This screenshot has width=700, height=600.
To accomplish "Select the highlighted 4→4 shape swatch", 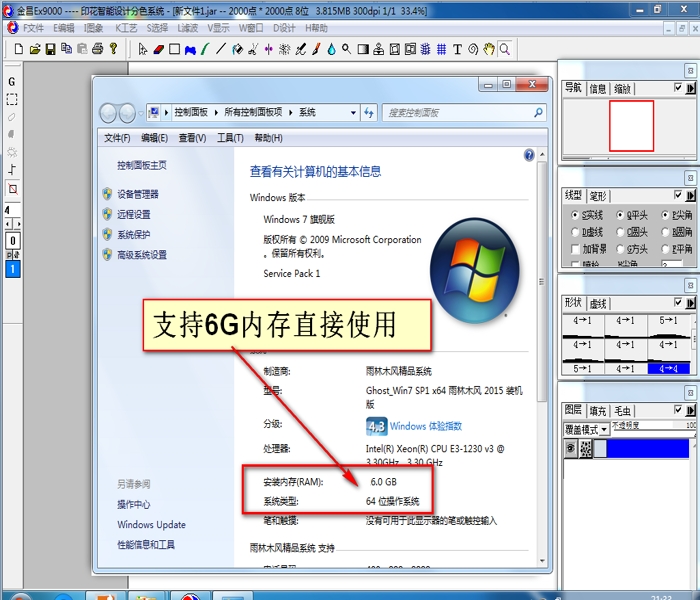I will coord(668,369).
